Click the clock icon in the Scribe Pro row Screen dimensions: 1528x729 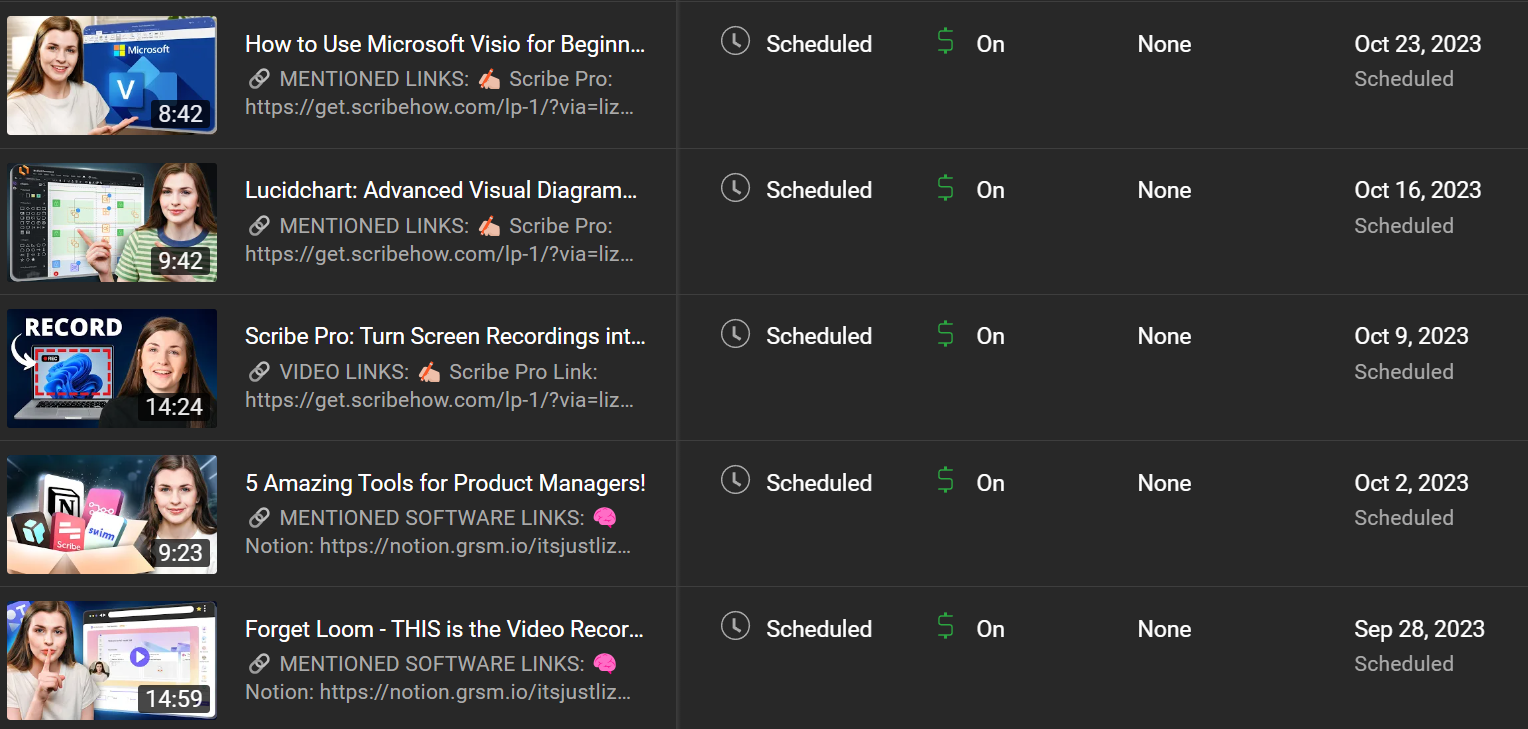(x=735, y=334)
